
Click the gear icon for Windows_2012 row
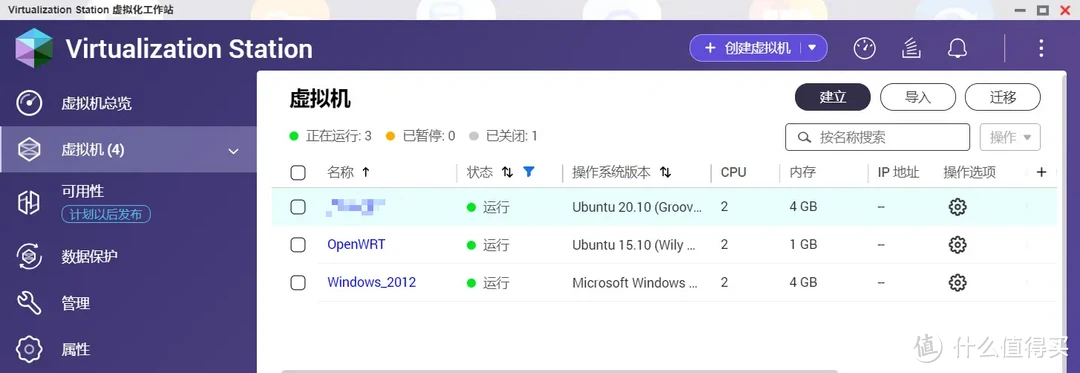957,282
